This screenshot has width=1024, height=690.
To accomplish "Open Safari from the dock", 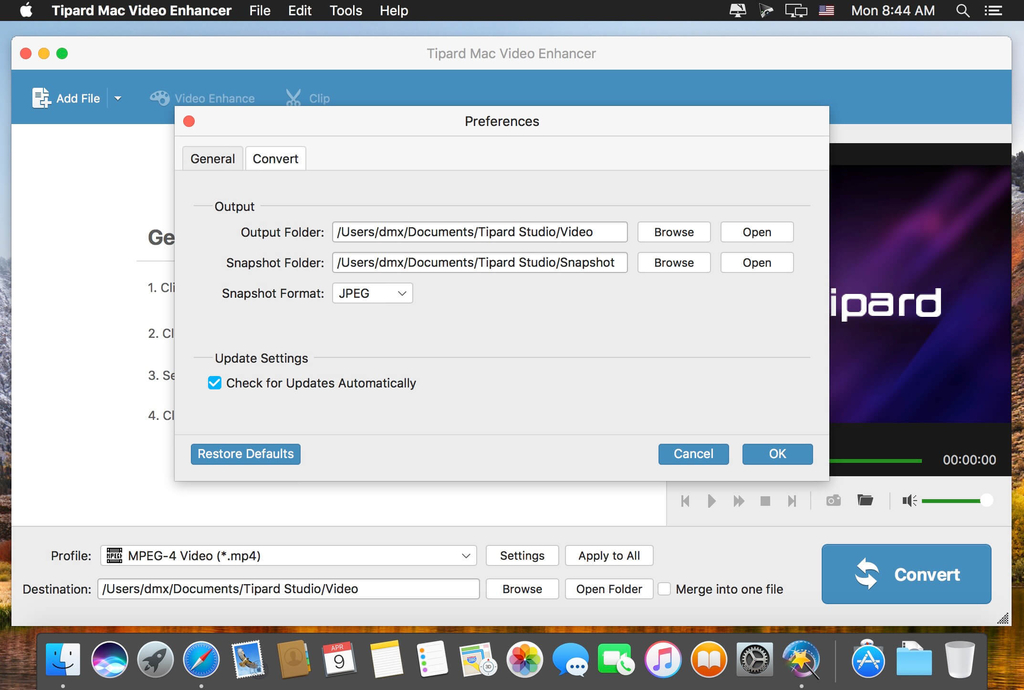I will [201, 660].
